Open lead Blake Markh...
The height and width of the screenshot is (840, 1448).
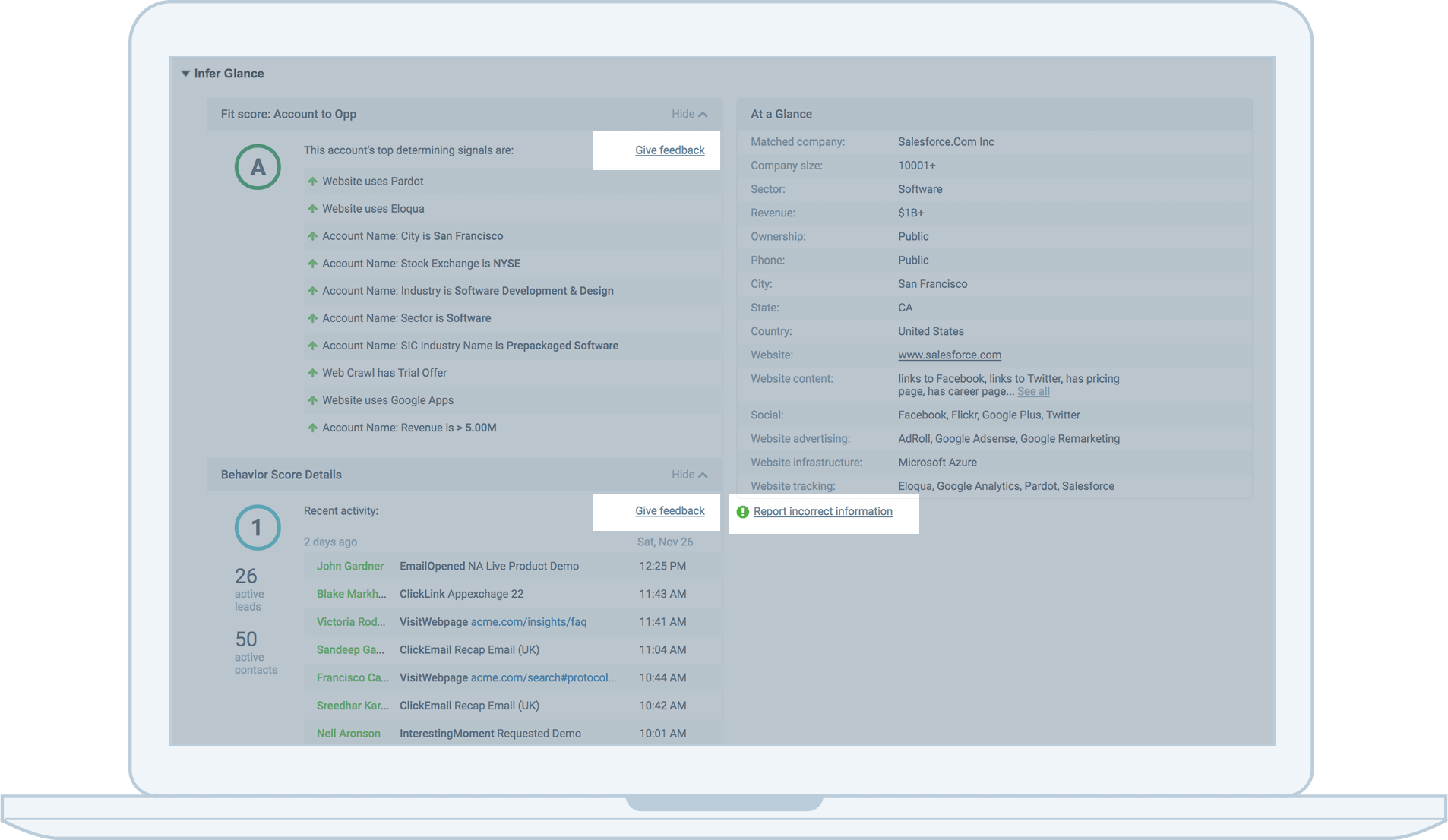pos(352,594)
